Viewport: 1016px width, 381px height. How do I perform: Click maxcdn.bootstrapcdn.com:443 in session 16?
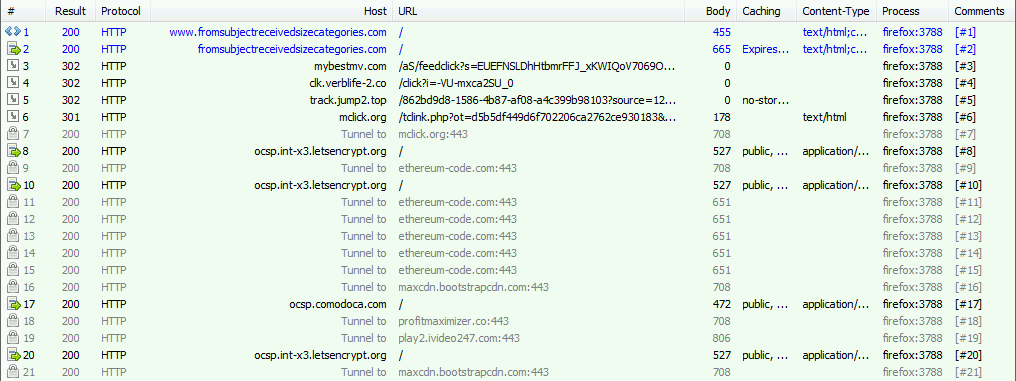(474, 286)
